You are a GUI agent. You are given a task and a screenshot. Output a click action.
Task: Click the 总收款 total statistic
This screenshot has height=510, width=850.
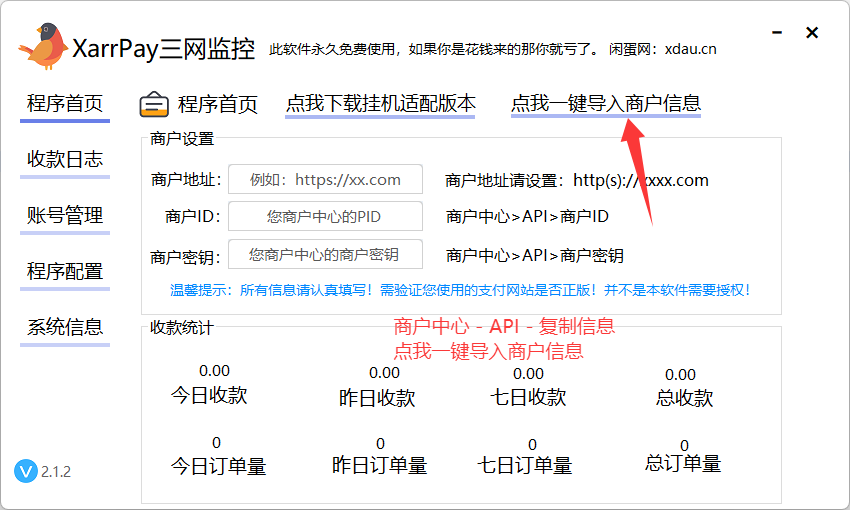(x=680, y=375)
